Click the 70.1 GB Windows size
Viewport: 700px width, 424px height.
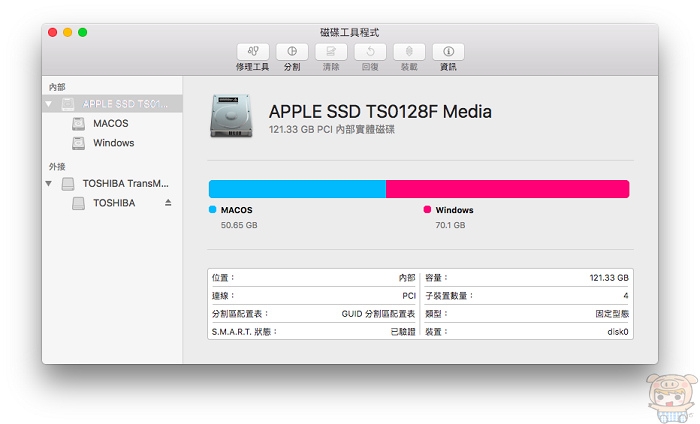pyautogui.click(x=450, y=225)
